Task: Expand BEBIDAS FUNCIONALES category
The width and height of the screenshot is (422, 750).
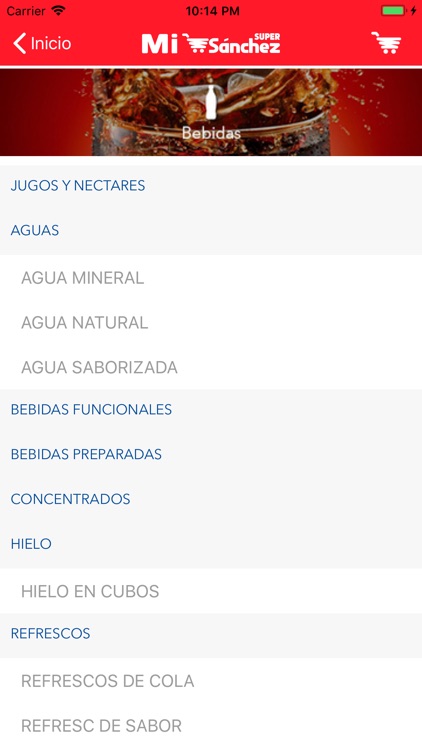Action: click(x=211, y=409)
